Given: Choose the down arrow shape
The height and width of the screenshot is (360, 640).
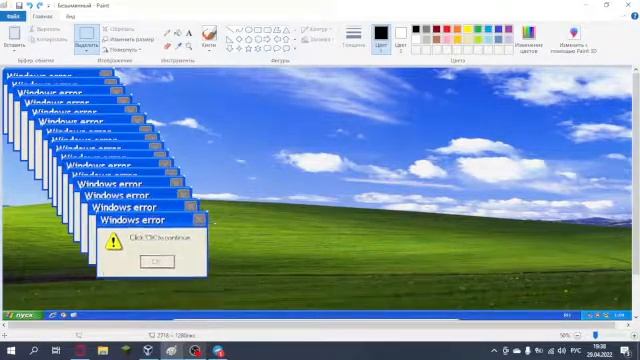Looking at the screenshot, I should [x=230, y=49].
